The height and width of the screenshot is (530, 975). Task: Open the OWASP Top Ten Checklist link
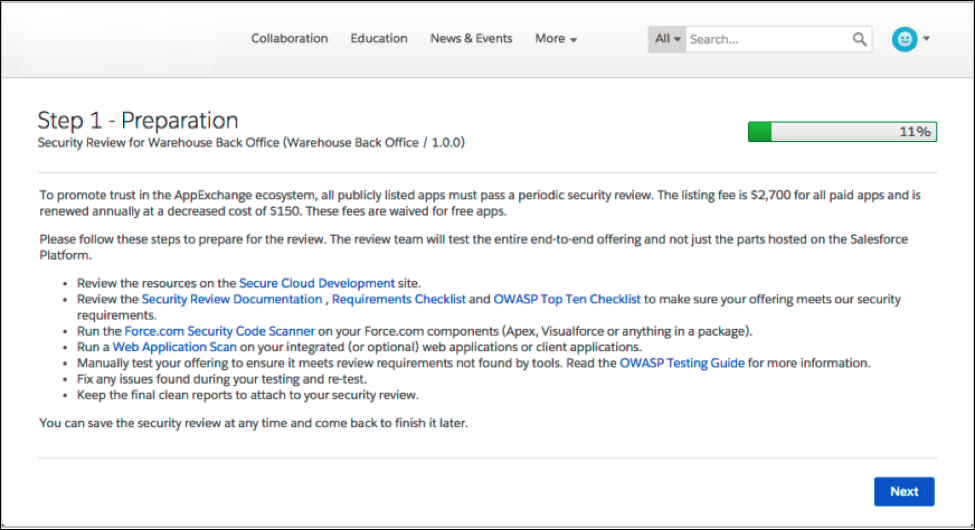[x=566, y=299]
